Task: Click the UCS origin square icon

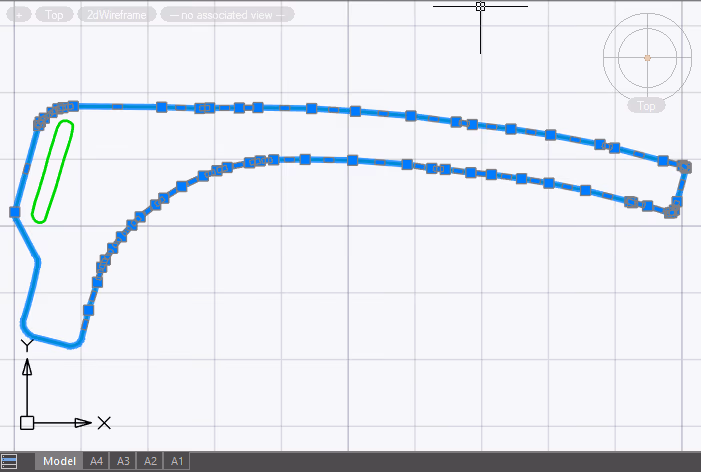Action: click(x=27, y=423)
